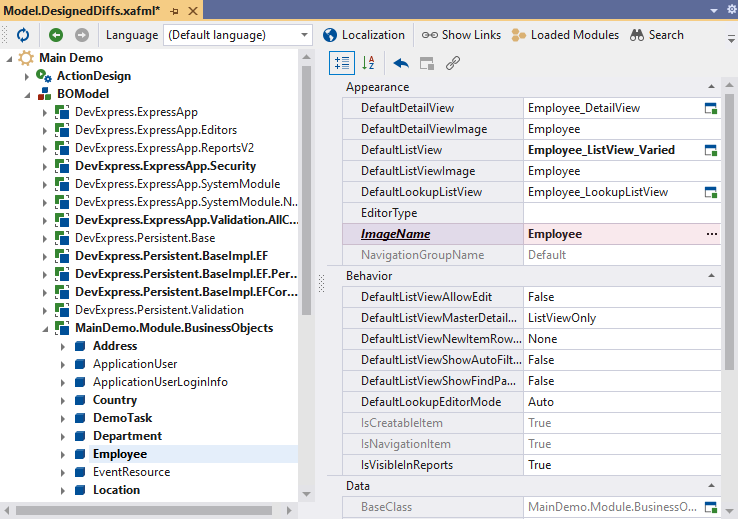This screenshot has width=738, height=519.
Task: Expand the Department class node
Action: [x=63, y=437]
